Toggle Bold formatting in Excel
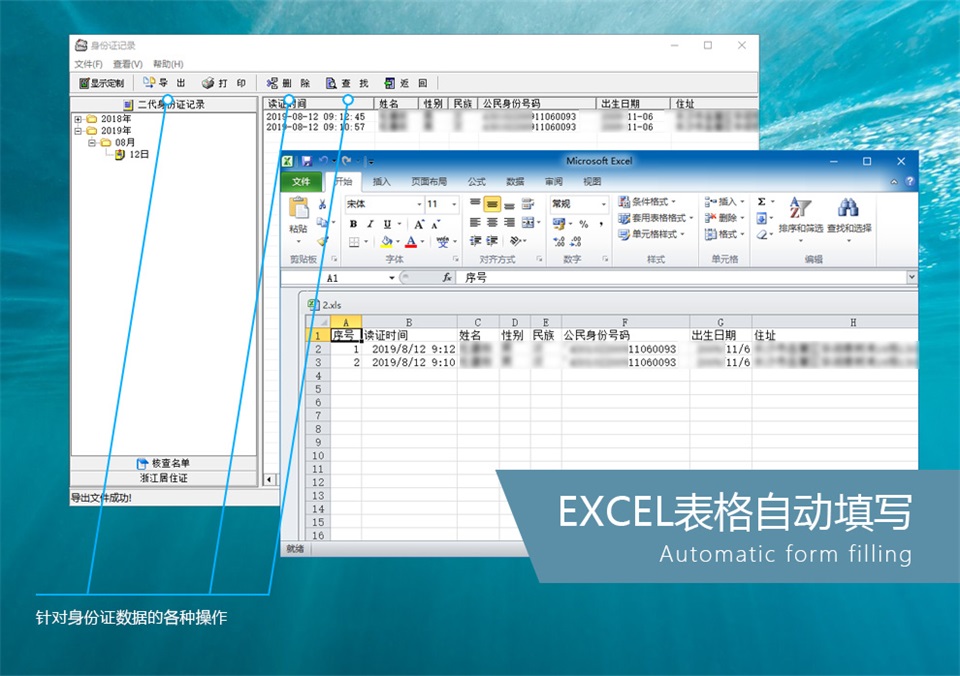The height and width of the screenshot is (676, 960). coord(353,224)
